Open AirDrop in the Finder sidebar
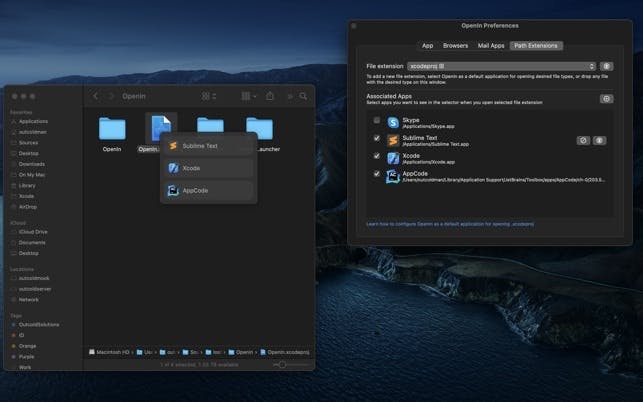This screenshot has height=402, width=643. (x=28, y=207)
